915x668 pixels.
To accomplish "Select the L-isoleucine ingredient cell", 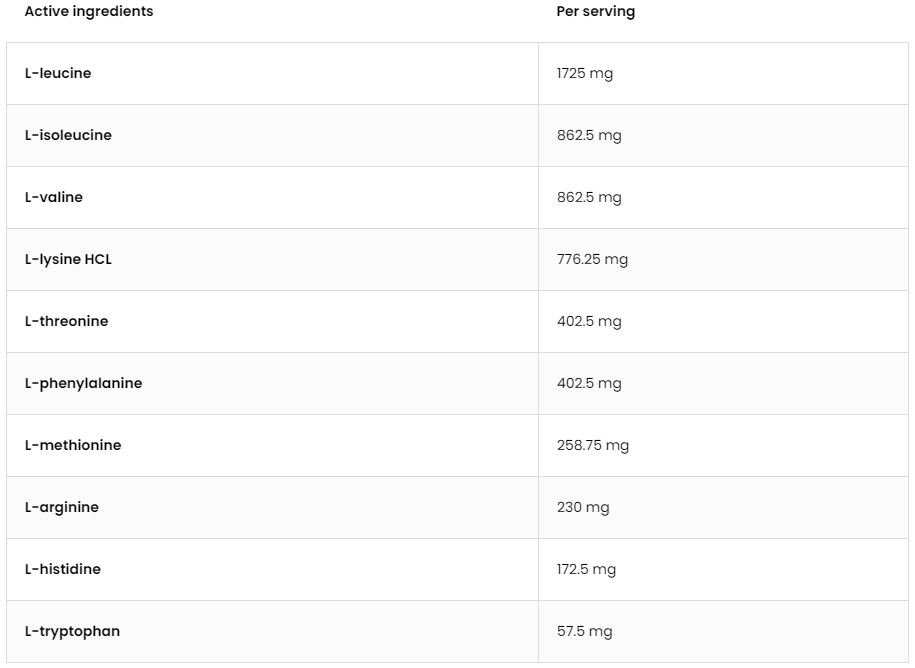I will tap(68, 135).
